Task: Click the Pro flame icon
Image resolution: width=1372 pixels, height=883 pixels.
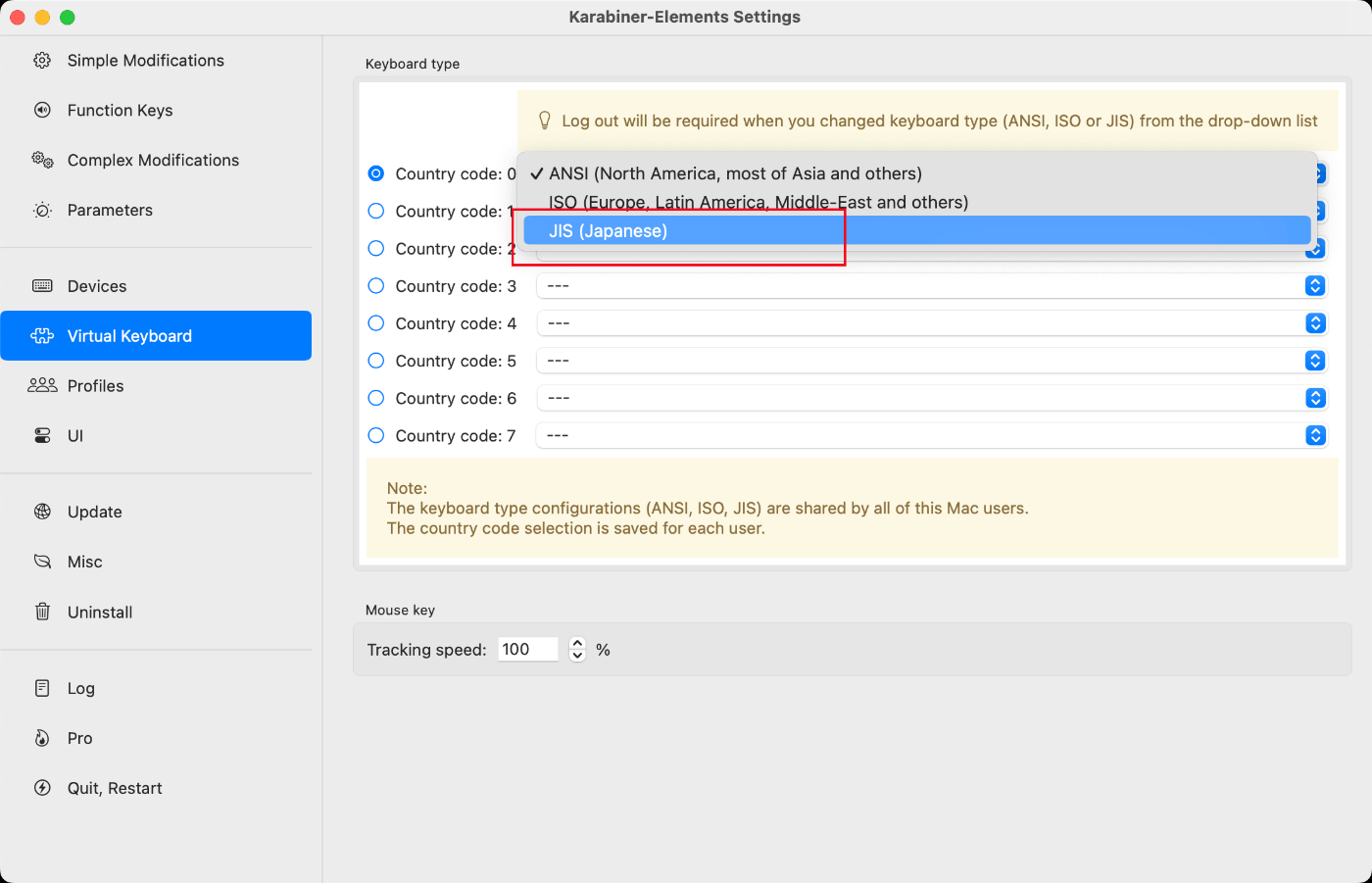Action: tap(42, 738)
